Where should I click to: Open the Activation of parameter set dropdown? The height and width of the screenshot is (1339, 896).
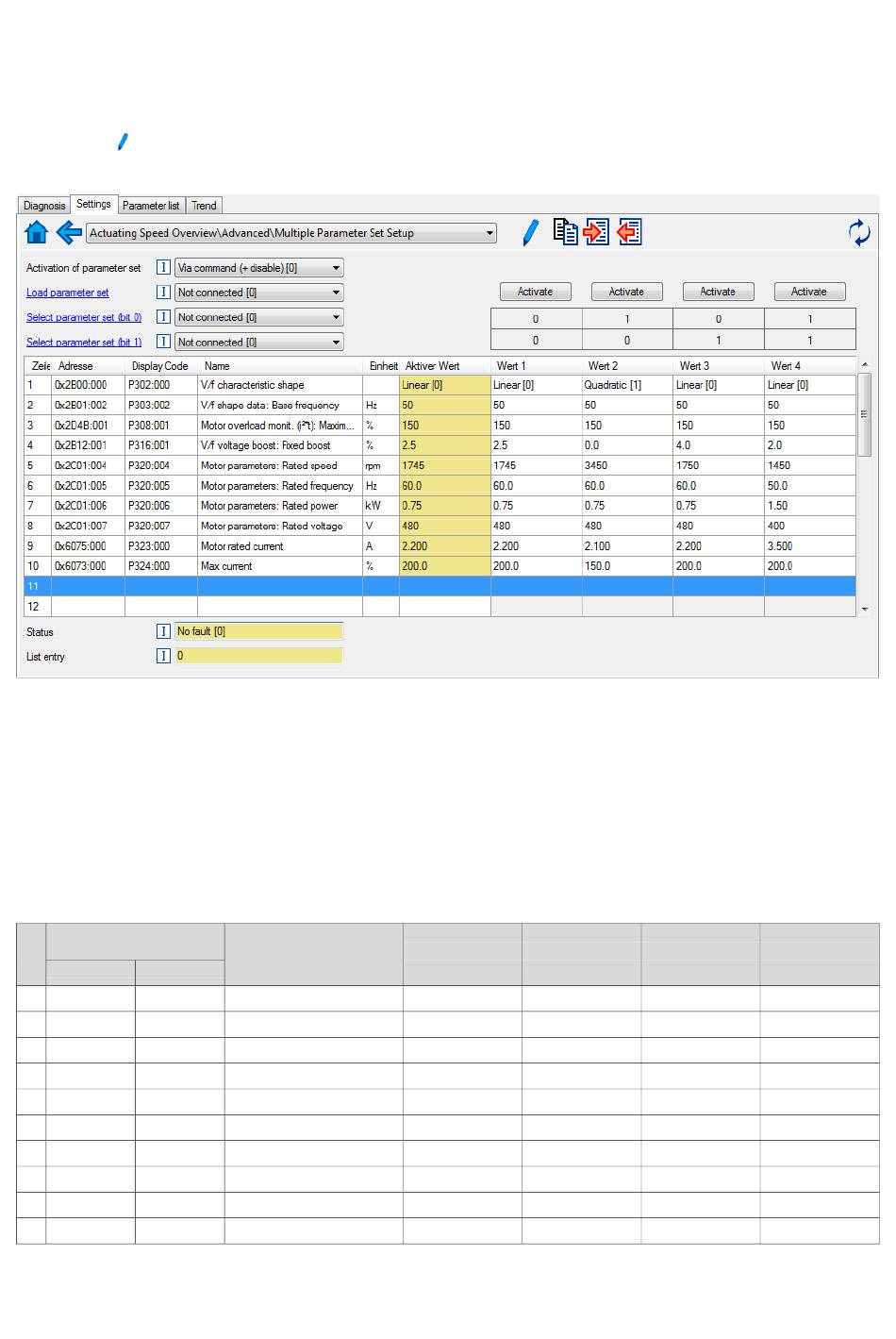tap(259, 268)
